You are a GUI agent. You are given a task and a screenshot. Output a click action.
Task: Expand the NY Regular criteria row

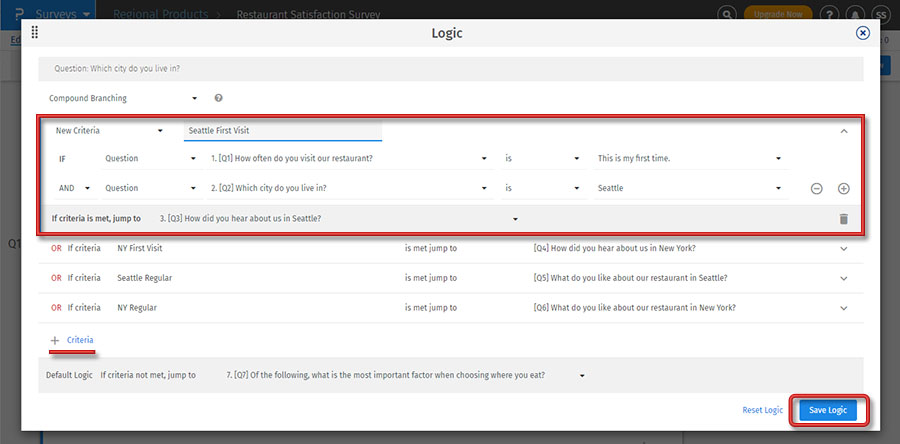[843, 307]
